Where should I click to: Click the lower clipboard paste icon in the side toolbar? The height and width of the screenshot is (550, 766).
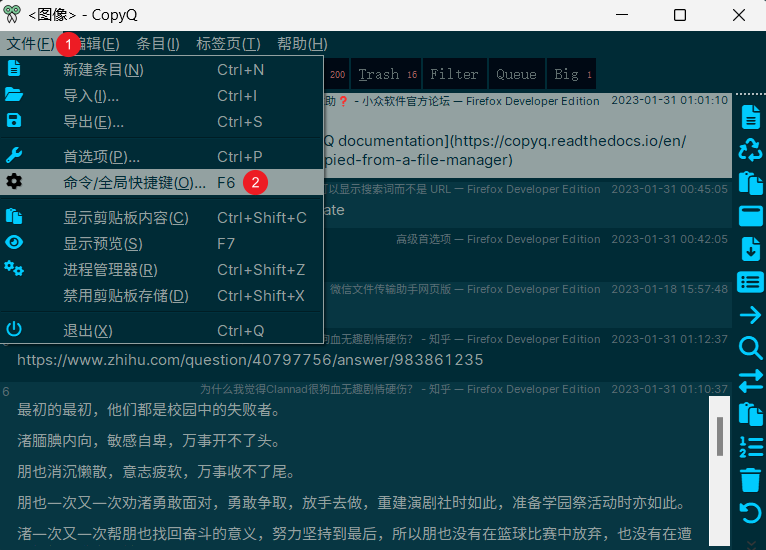tap(750, 414)
